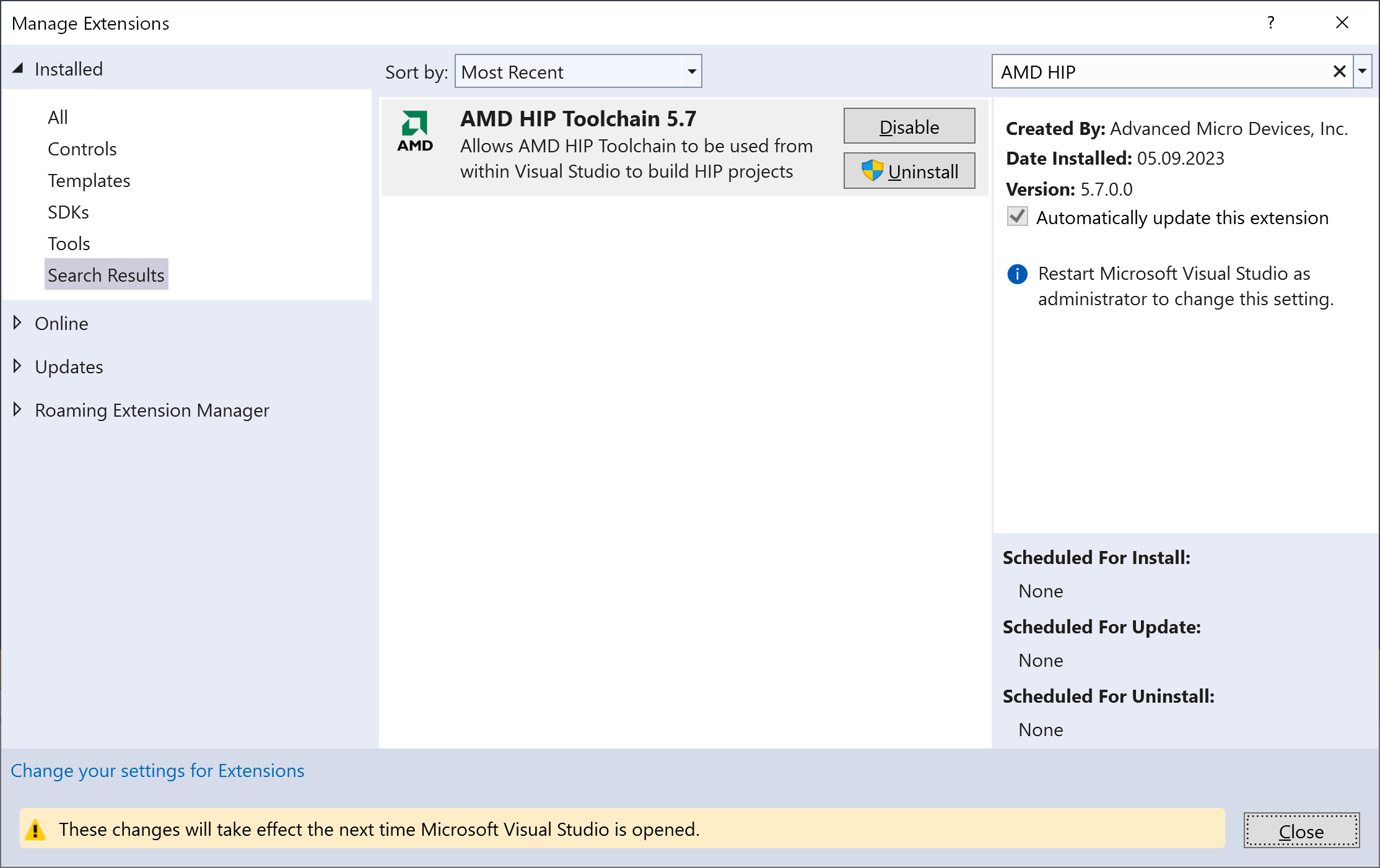The height and width of the screenshot is (868, 1380).
Task: Open the search history dropdown arrow
Action: pos(1362,71)
